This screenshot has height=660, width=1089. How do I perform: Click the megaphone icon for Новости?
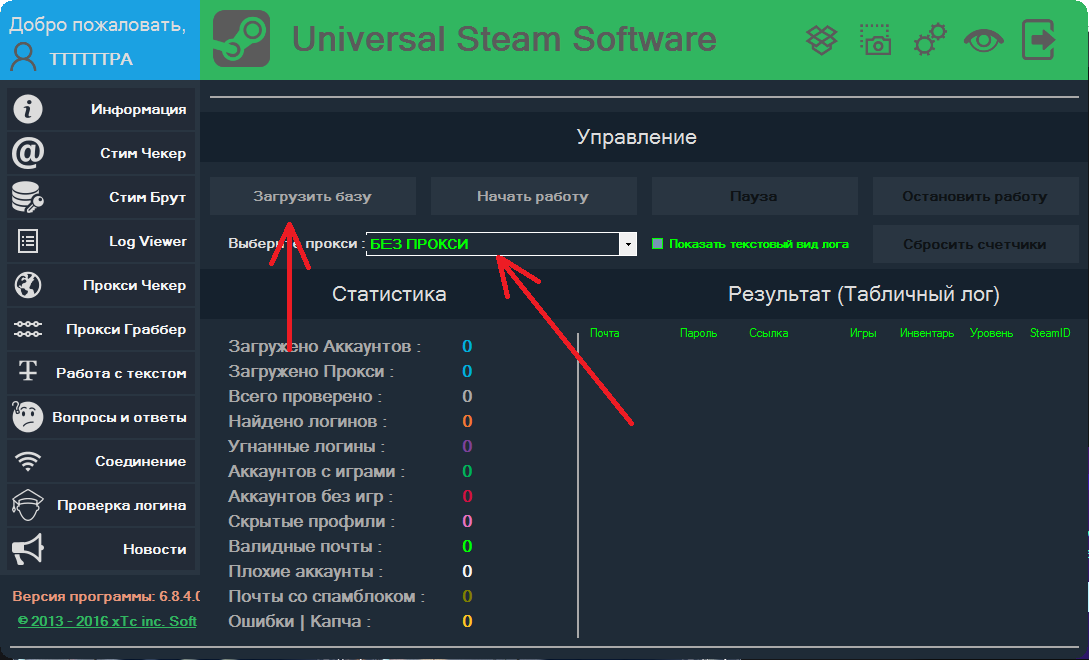coord(27,549)
